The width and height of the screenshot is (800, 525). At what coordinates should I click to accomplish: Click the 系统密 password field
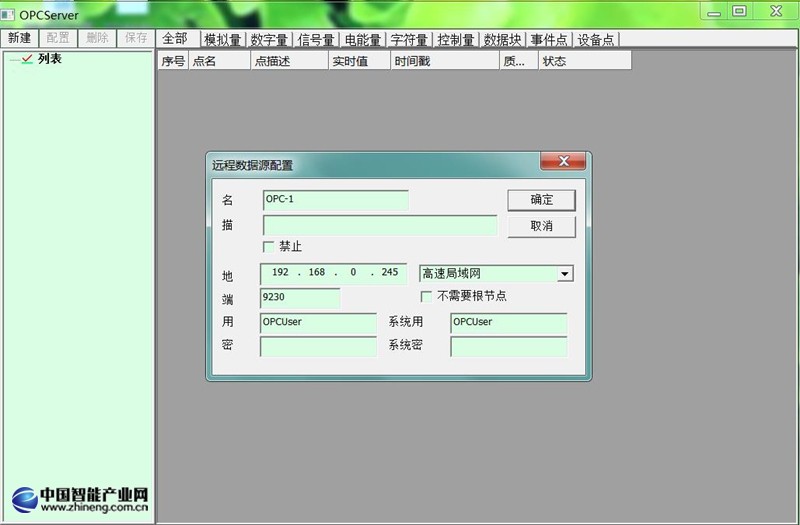tap(508, 346)
